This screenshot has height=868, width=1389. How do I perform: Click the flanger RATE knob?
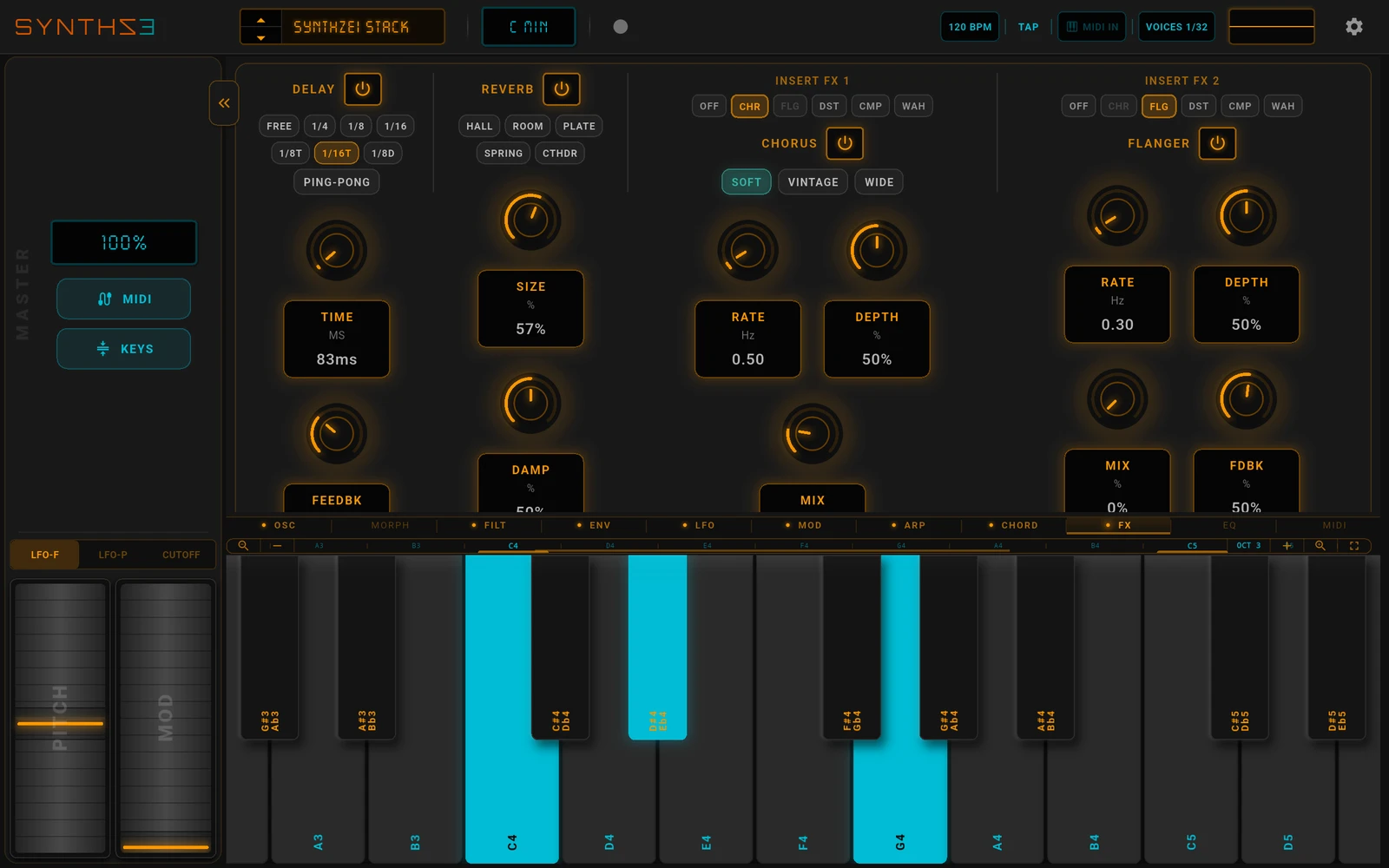[x=1117, y=215]
